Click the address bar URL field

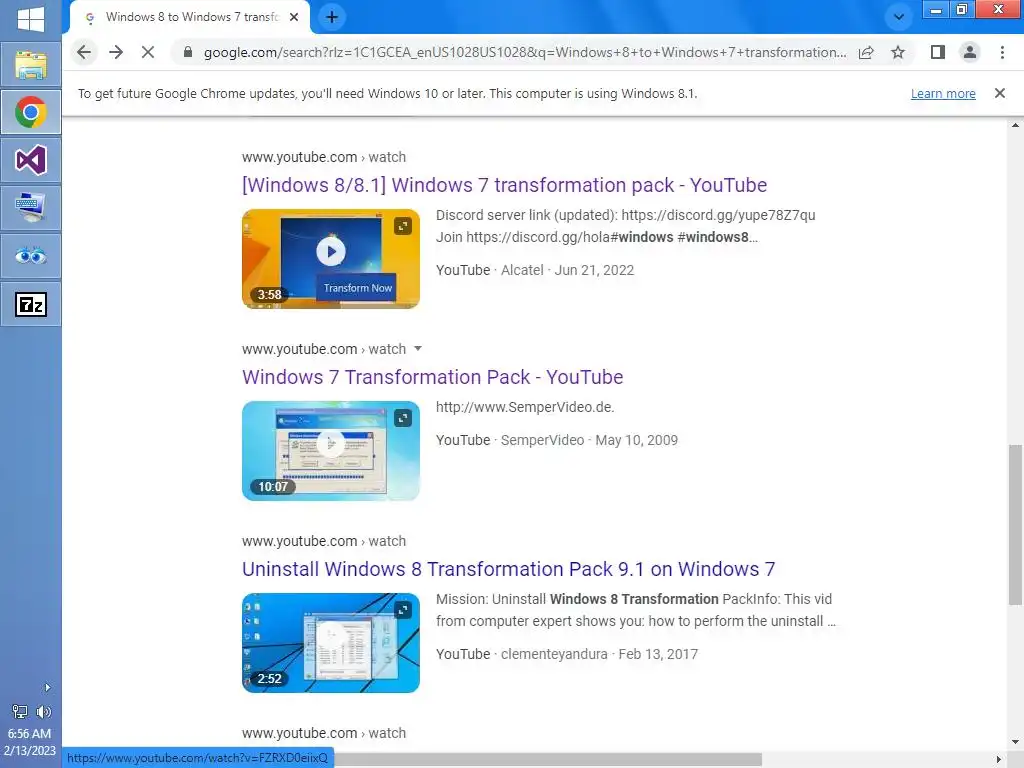[524, 52]
